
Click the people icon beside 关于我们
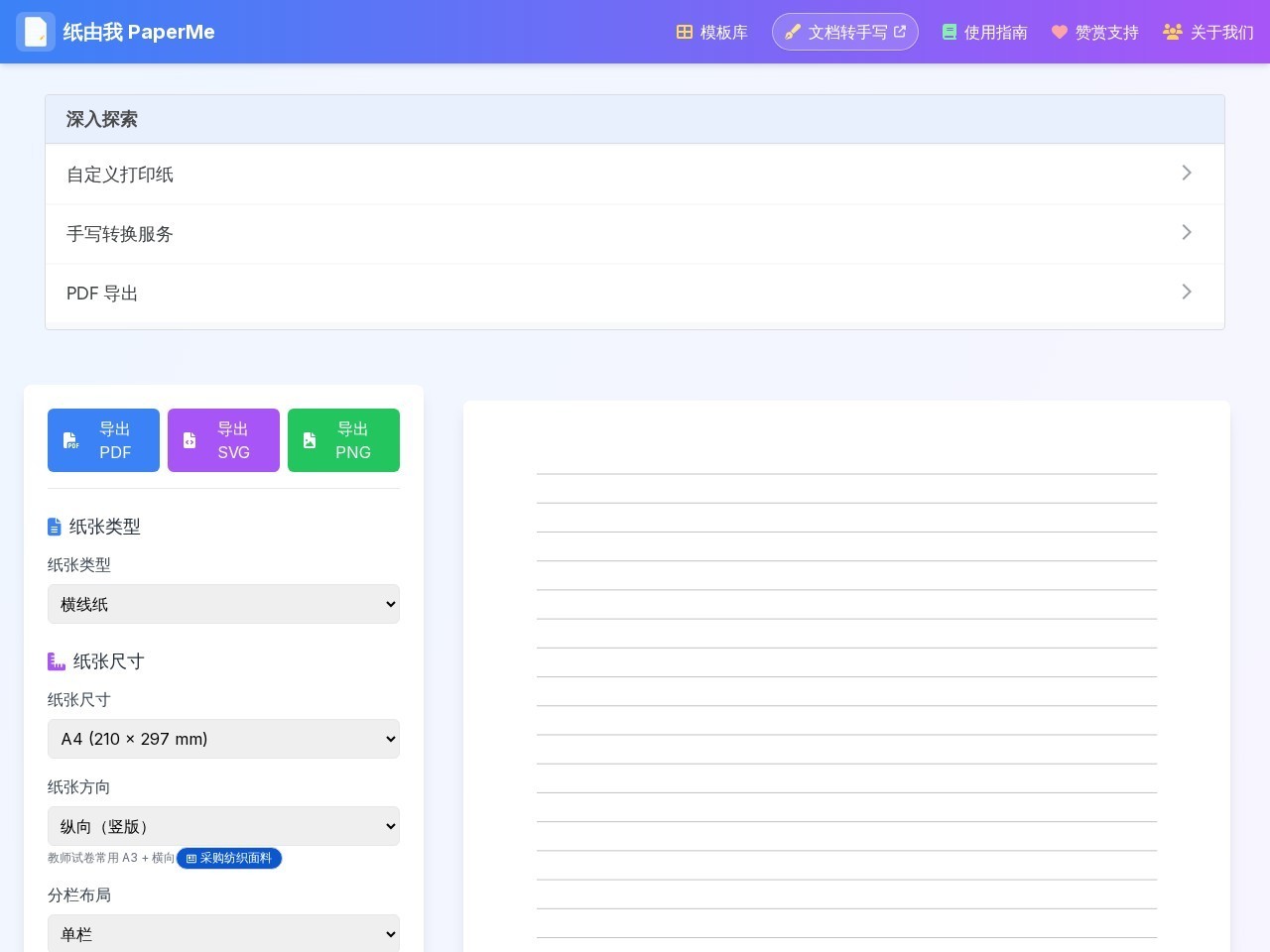click(1173, 32)
